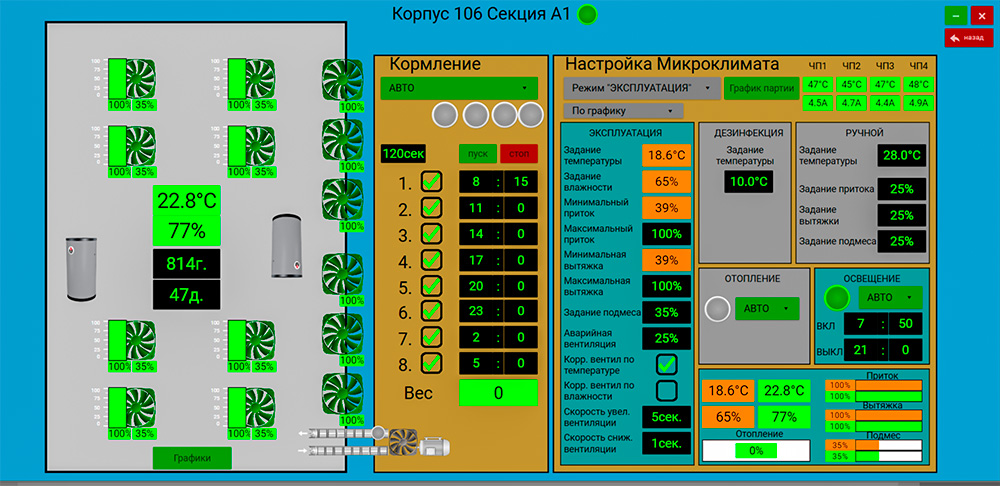Click the green lighting indicator under ОСВЕЩЕНИЕ
This screenshot has height=486, width=1000.
[x=837, y=298]
